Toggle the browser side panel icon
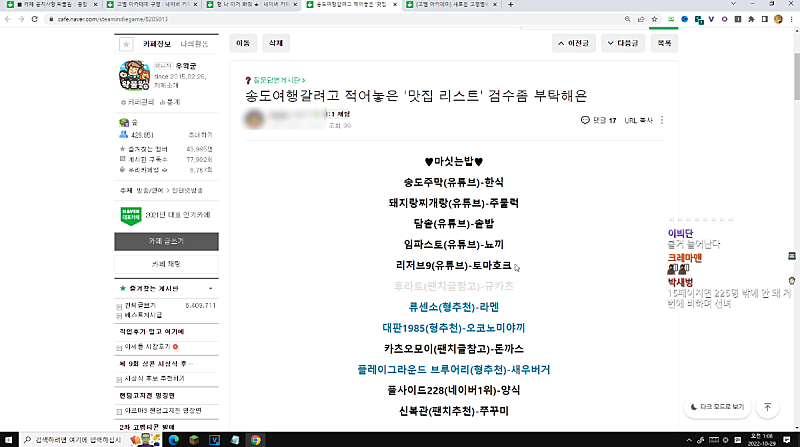 (764, 19)
